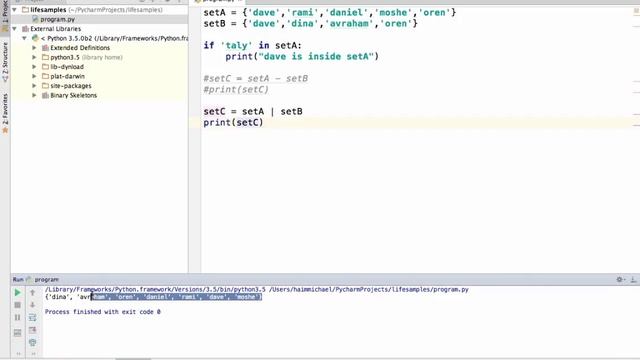The image size is (640, 360).
Task: Click the highlighted set output in console
Action: tap(176, 297)
